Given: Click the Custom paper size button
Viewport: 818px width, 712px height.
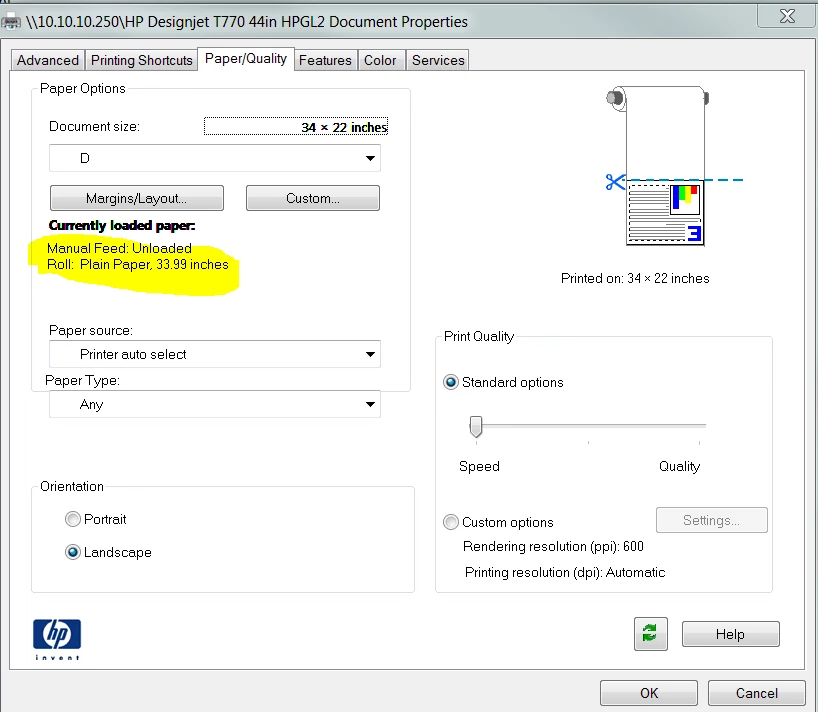Looking at the screenshot, I should click(312, 198).
